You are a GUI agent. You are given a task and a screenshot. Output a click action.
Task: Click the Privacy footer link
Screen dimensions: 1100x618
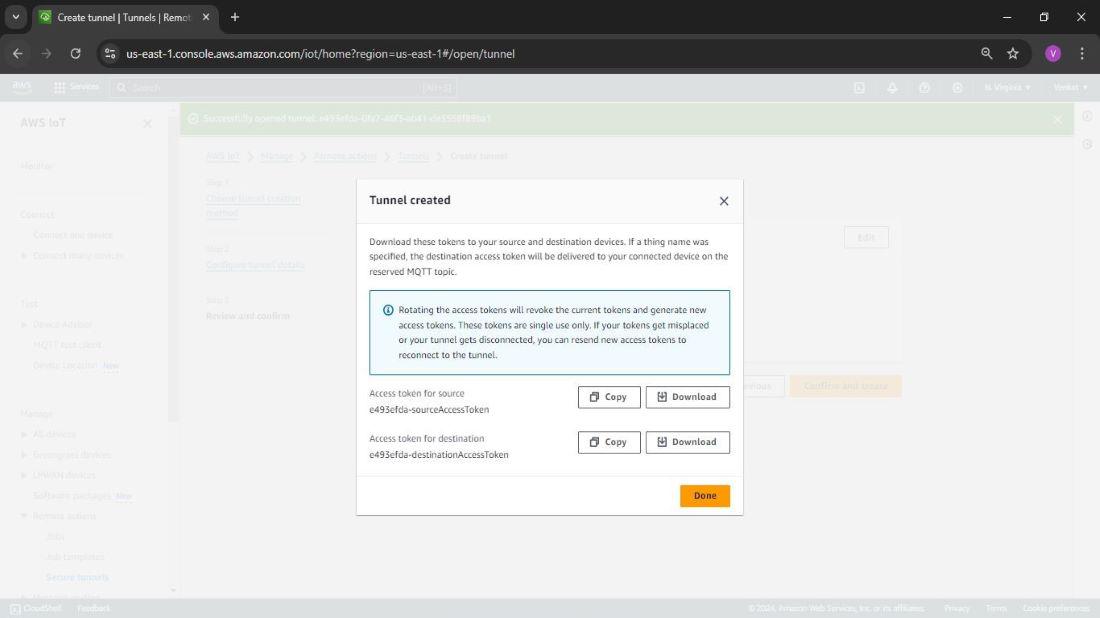(957, 608)
